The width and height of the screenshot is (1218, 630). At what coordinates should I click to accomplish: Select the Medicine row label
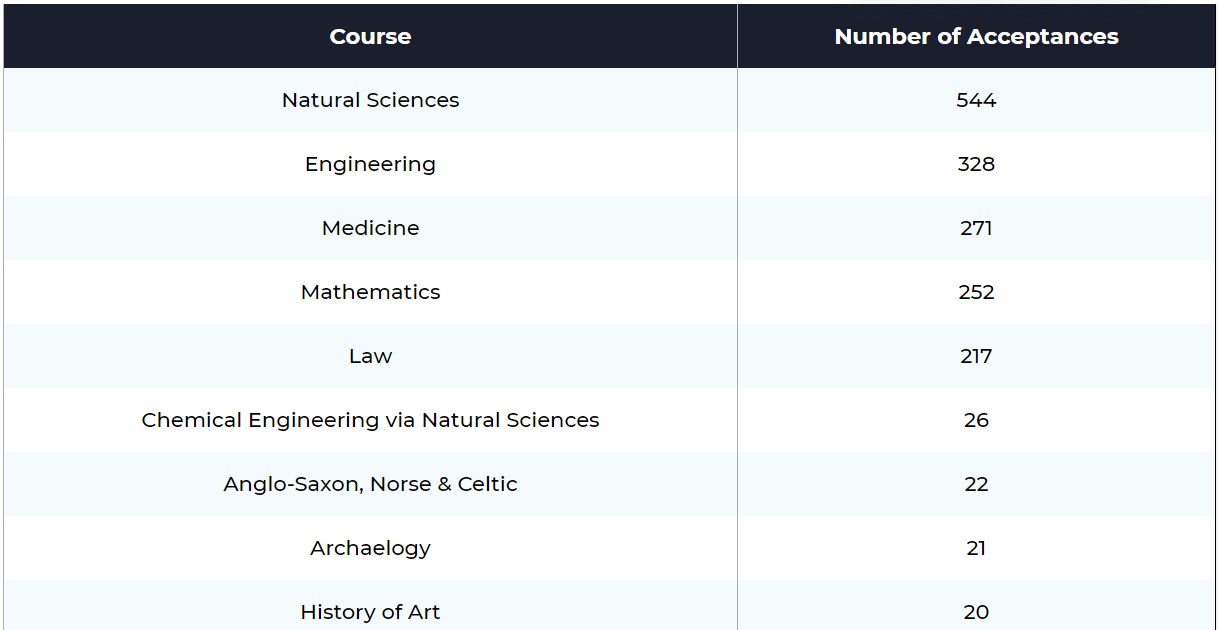(370, 228)
